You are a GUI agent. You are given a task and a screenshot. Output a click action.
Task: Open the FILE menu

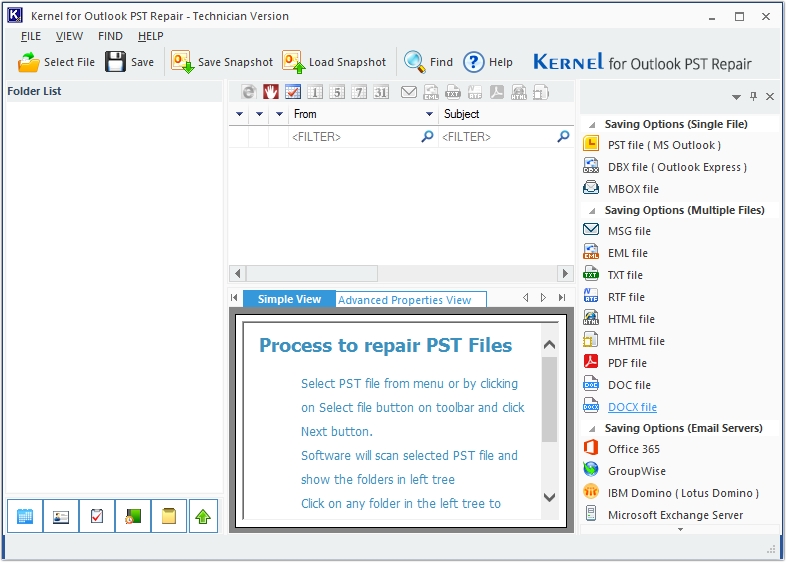31,36
